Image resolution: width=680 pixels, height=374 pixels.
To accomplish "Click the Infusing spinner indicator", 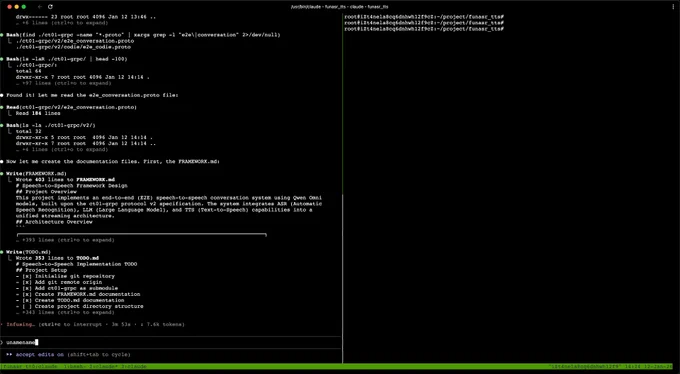I will [x=2, y=325].
